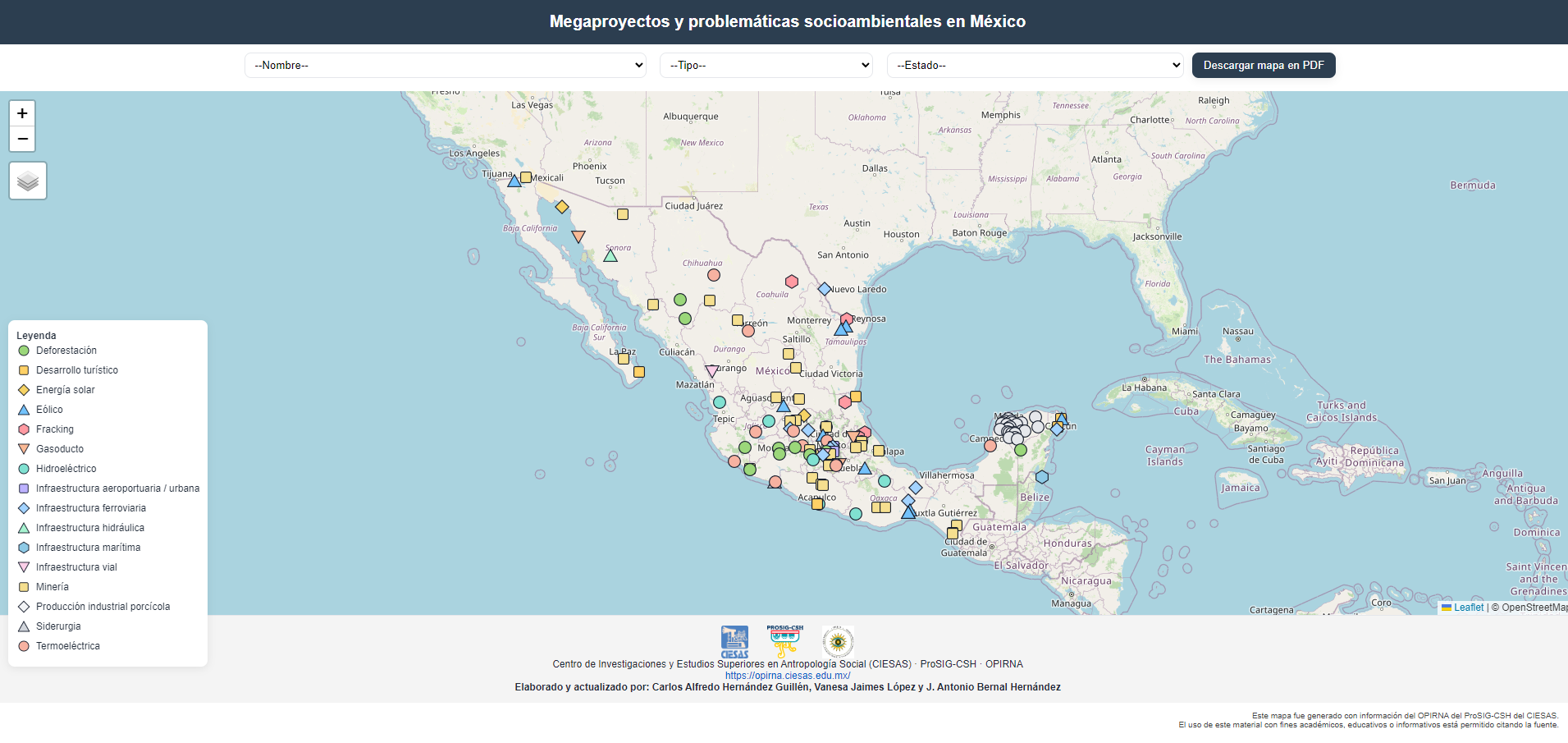Open the map layers control

coord(28,181)
